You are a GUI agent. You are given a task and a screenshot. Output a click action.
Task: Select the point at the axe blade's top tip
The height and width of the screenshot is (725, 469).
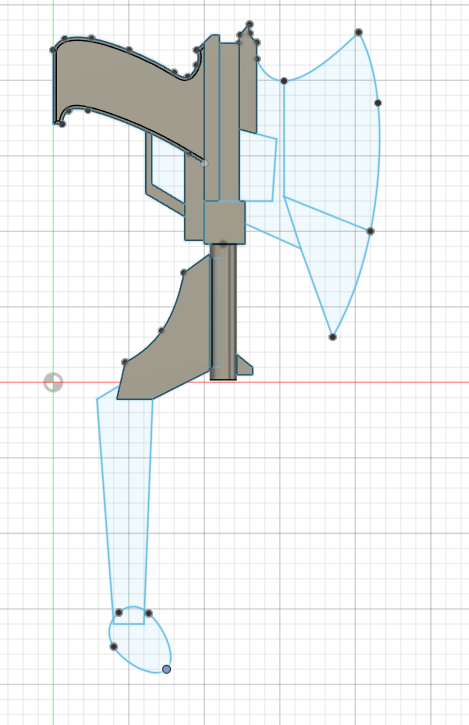(x=358, y=32)
